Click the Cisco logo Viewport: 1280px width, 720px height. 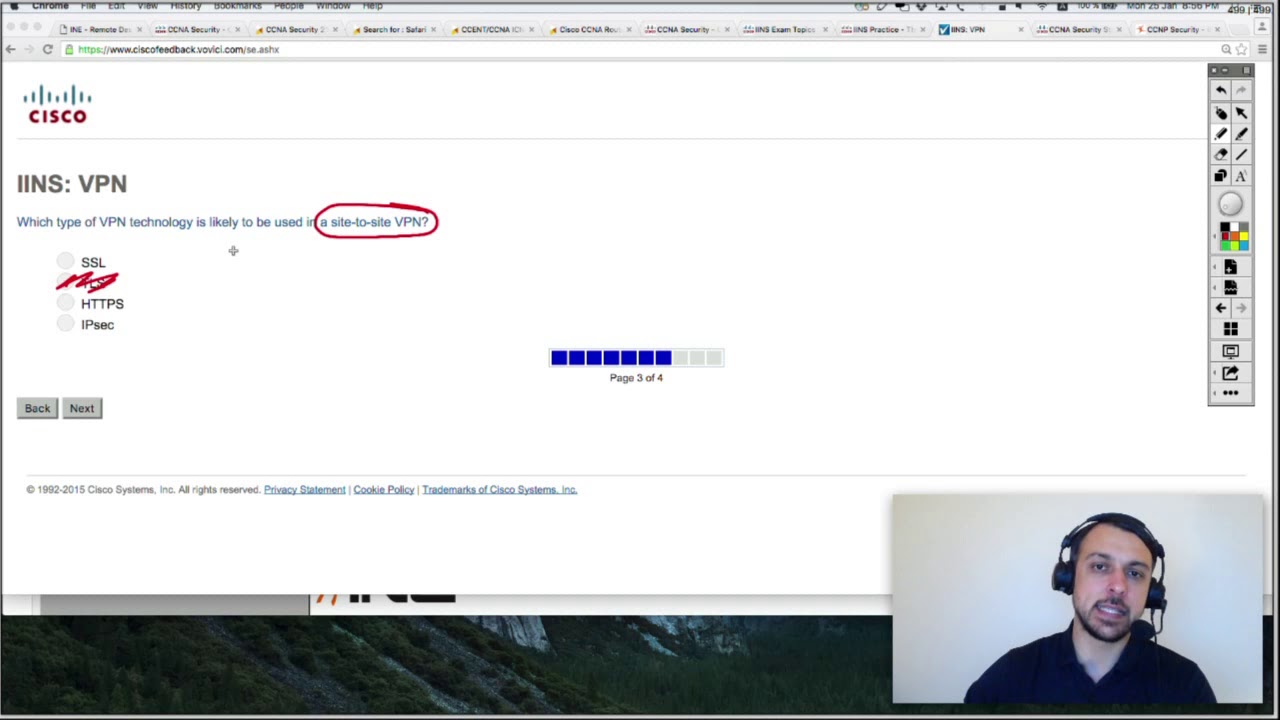pos(58,104)
